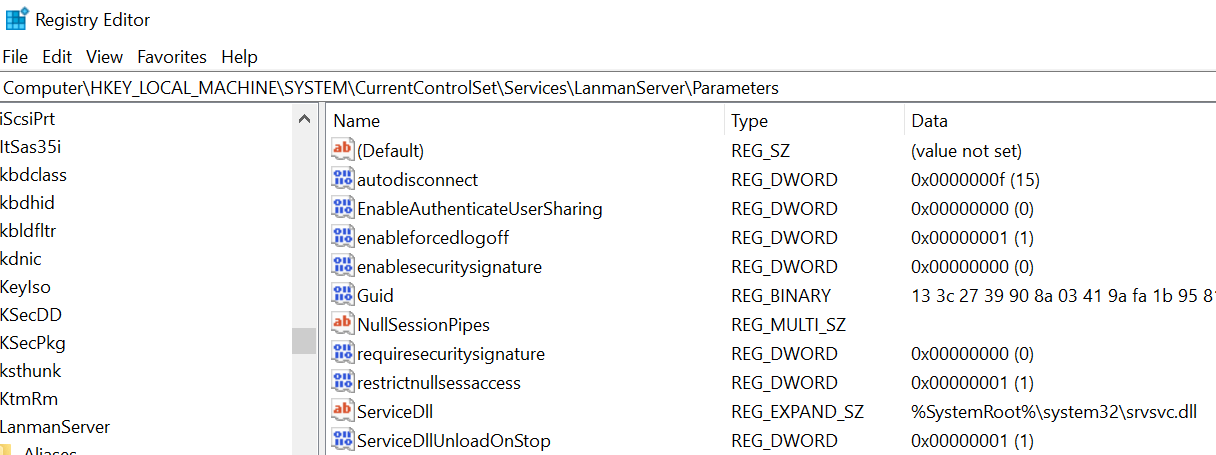The image size is (1216, 455).
Task: Select the LanmanServer key in tree
Action: [55, 426]
